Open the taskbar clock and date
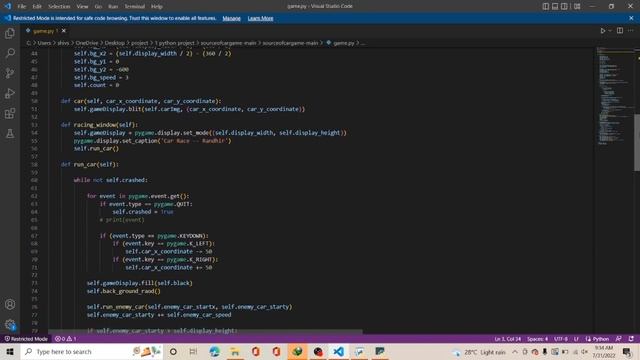The image size is (640, 360). click(x=604, y=352)
